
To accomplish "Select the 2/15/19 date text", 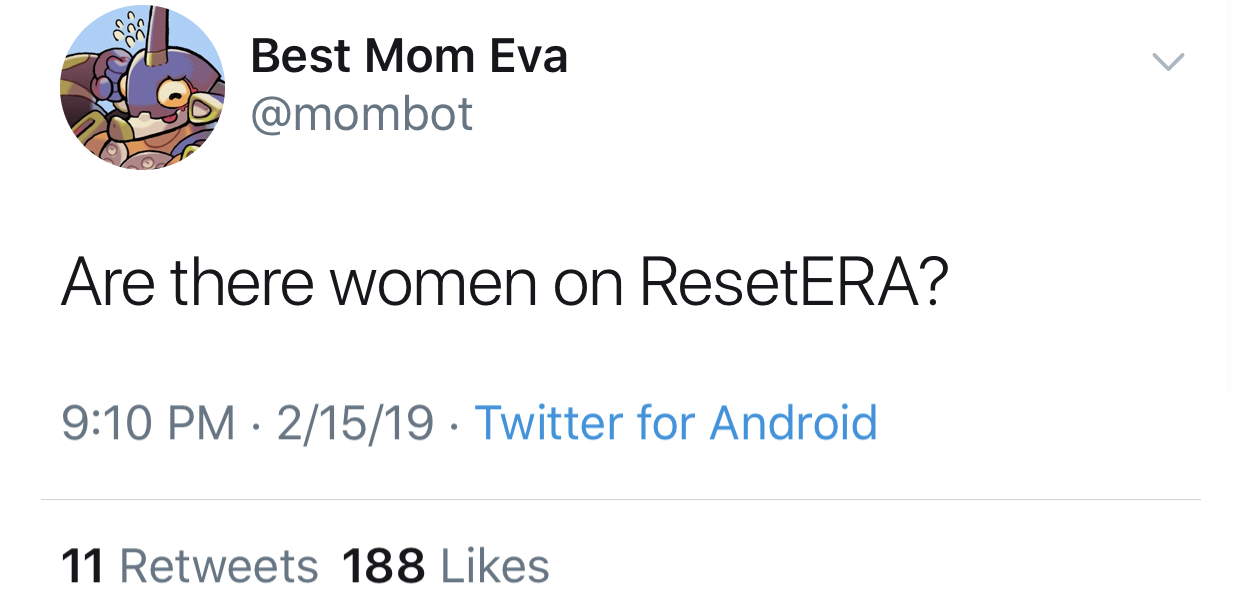I will pos(356,423).
